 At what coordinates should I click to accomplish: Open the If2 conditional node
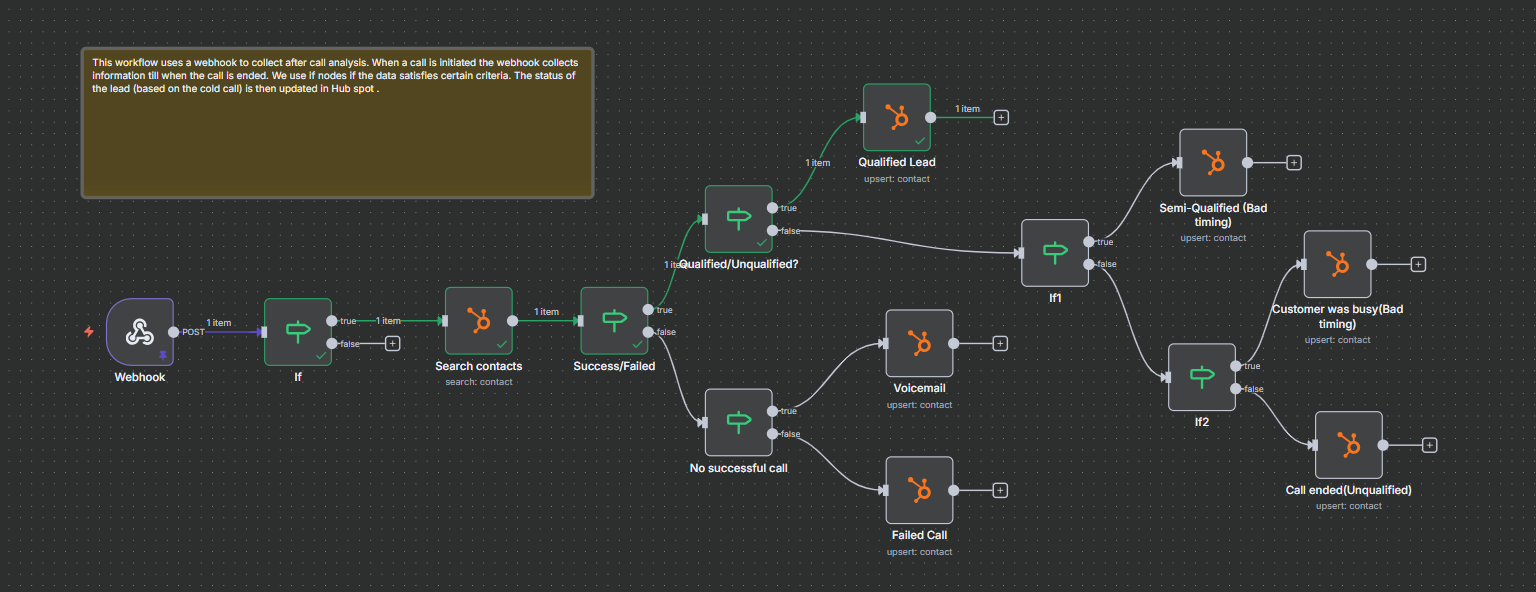coord(1201,377)
